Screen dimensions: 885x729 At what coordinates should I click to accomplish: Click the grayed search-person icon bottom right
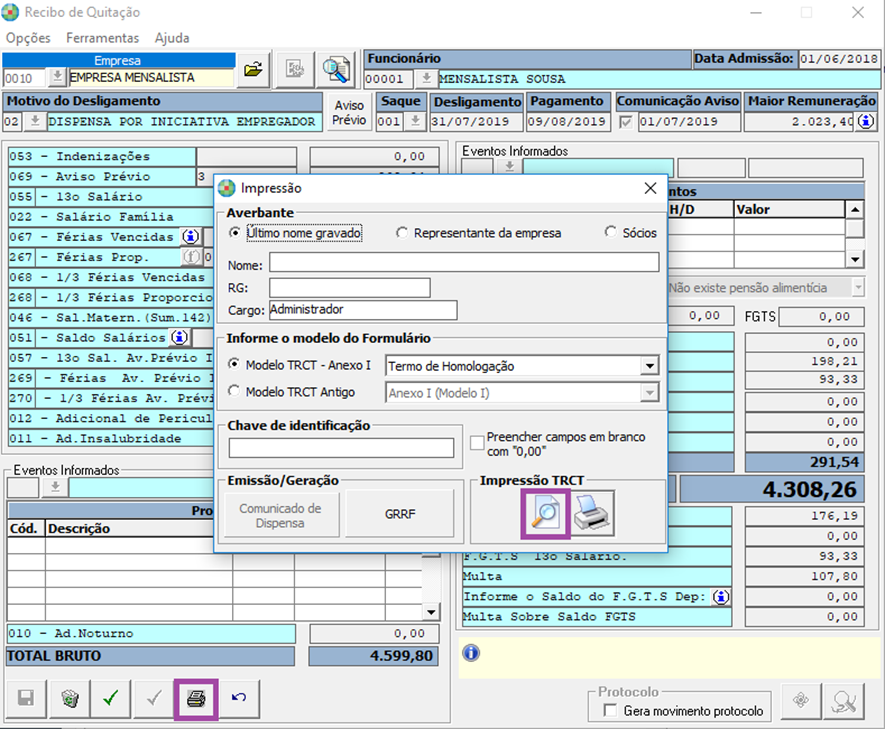tap(844, 701)
